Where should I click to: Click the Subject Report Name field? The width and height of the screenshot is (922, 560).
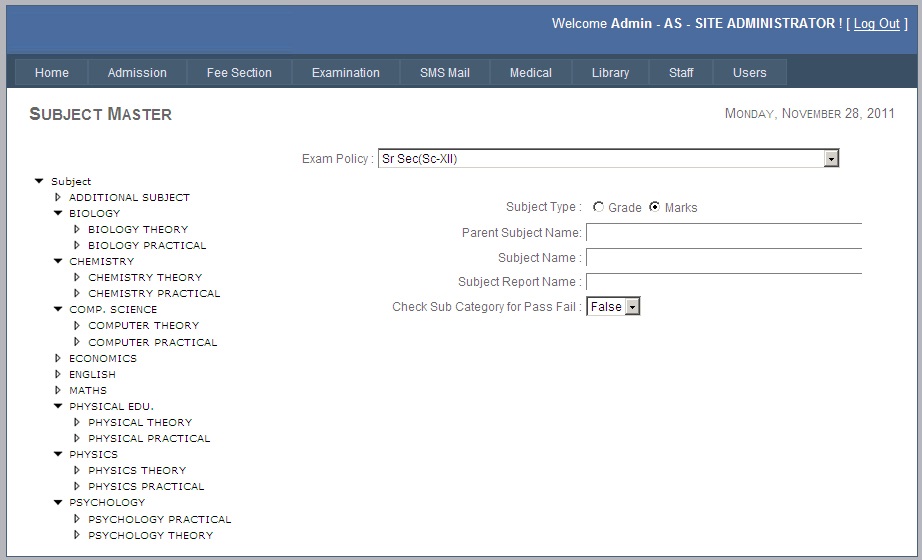(x=723, y=282)
